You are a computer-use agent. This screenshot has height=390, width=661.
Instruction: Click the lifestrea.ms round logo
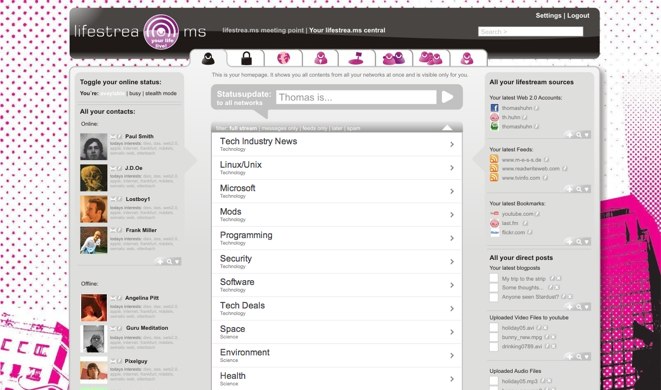click(161, 32)
